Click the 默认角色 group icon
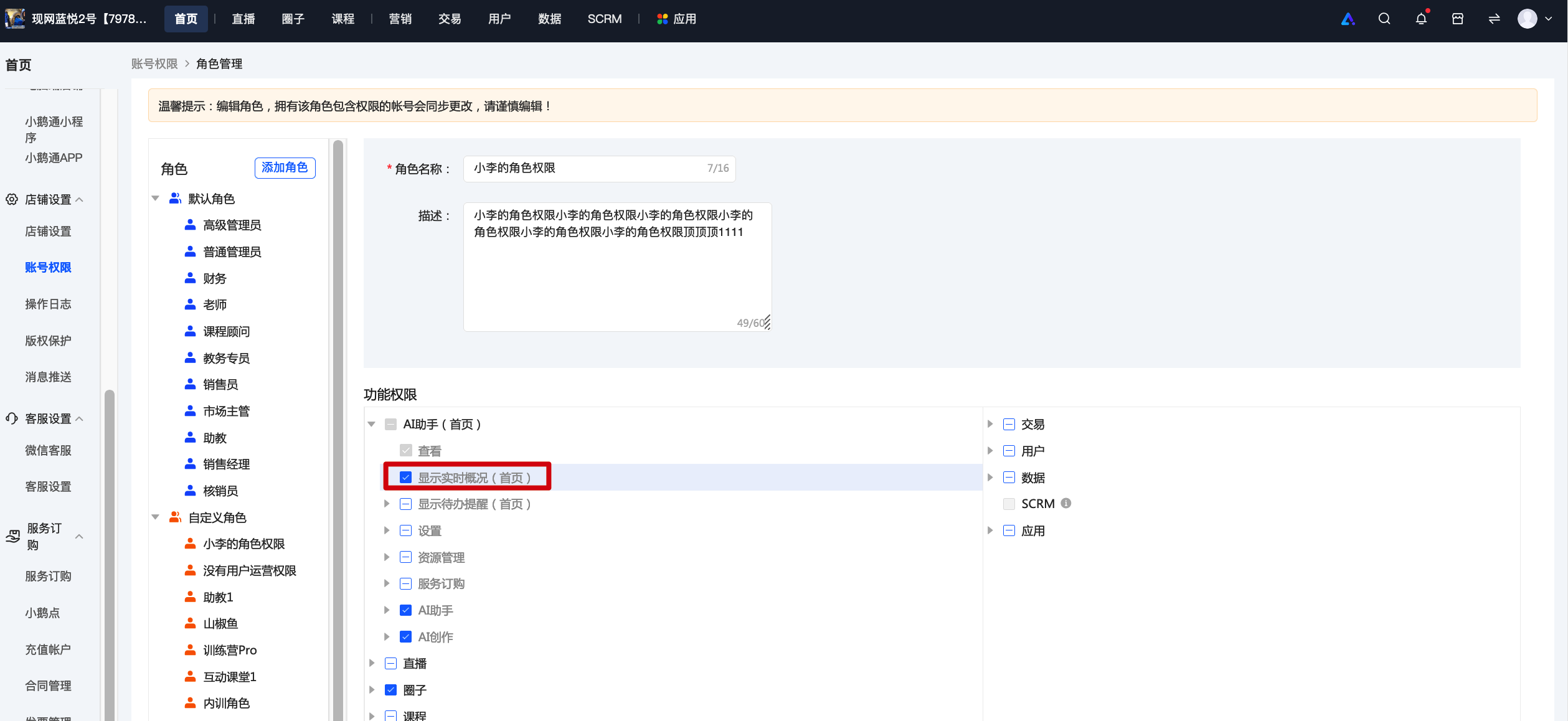The image size is (1568, 721). point(176,199)
